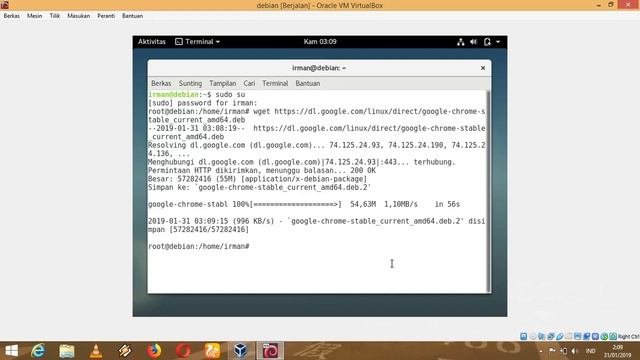This screenshot has height=360, width=640.
Task: Open the terminal window Berkas menu
Action: click(x=161, y=83)
